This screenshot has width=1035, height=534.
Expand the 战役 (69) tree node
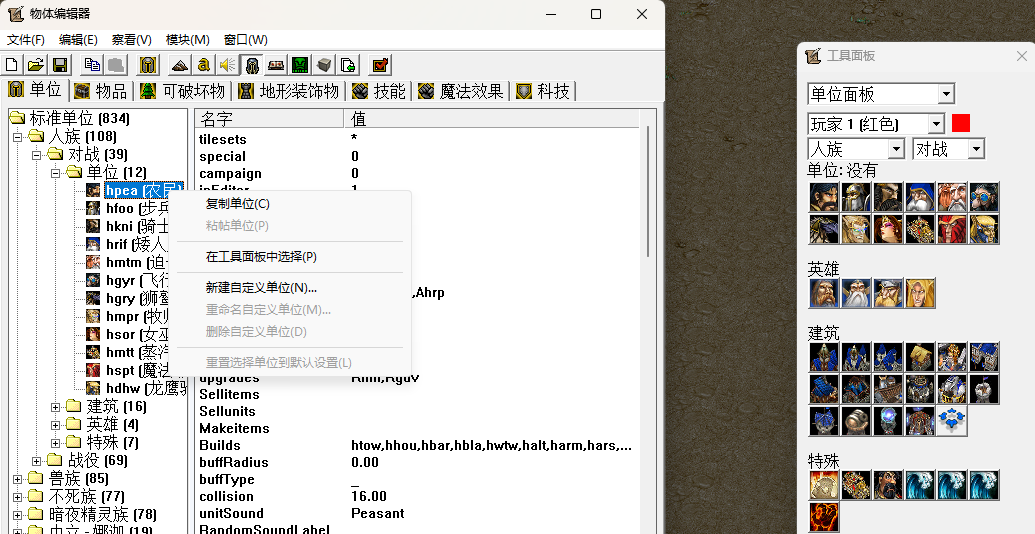[37, 460]
